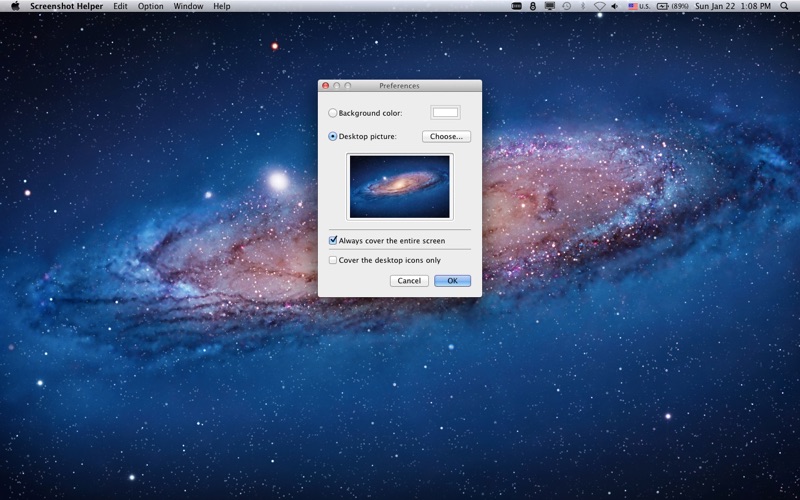Open Spotlight search magnifier icon
This screenshot has height=500, width=800.
click(784, 6)
